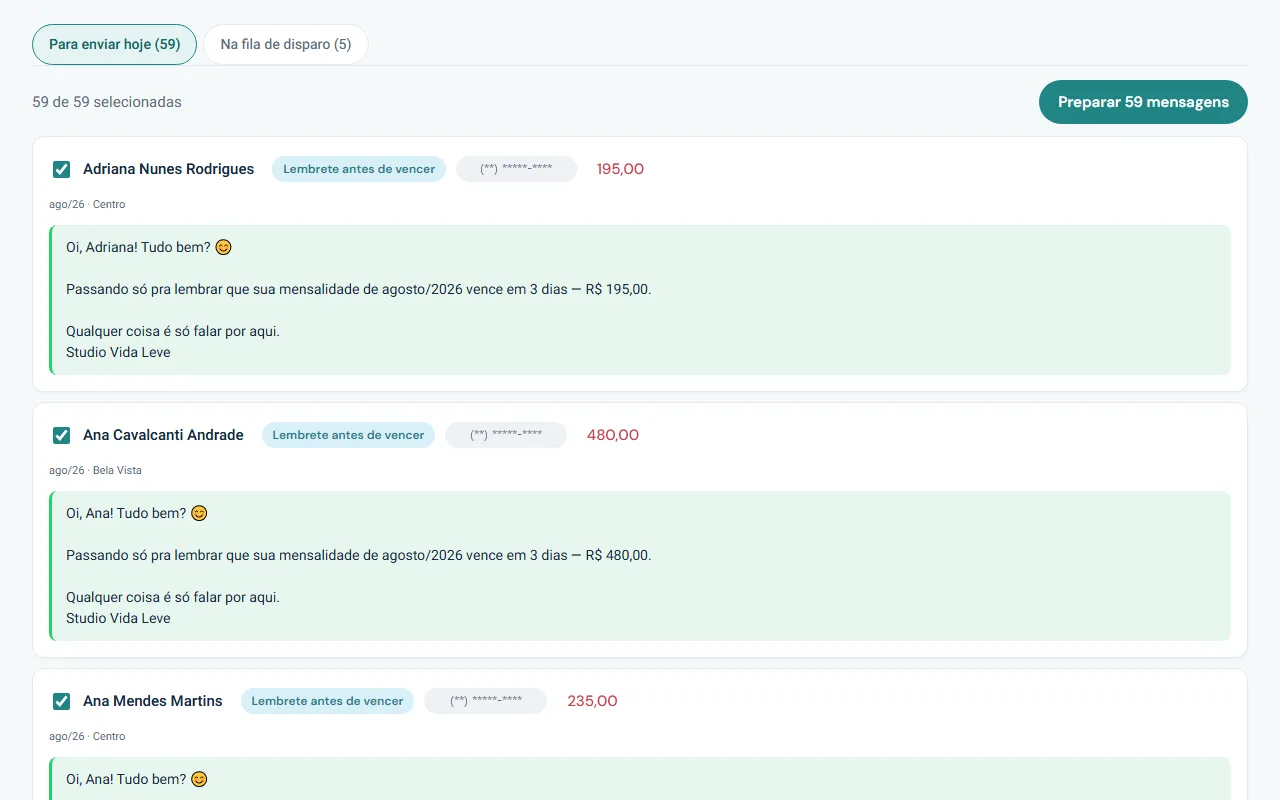Click Lembrete antes de vencer tag for Ana Mendes
The image size is (1280, 800).
point(327,701)
